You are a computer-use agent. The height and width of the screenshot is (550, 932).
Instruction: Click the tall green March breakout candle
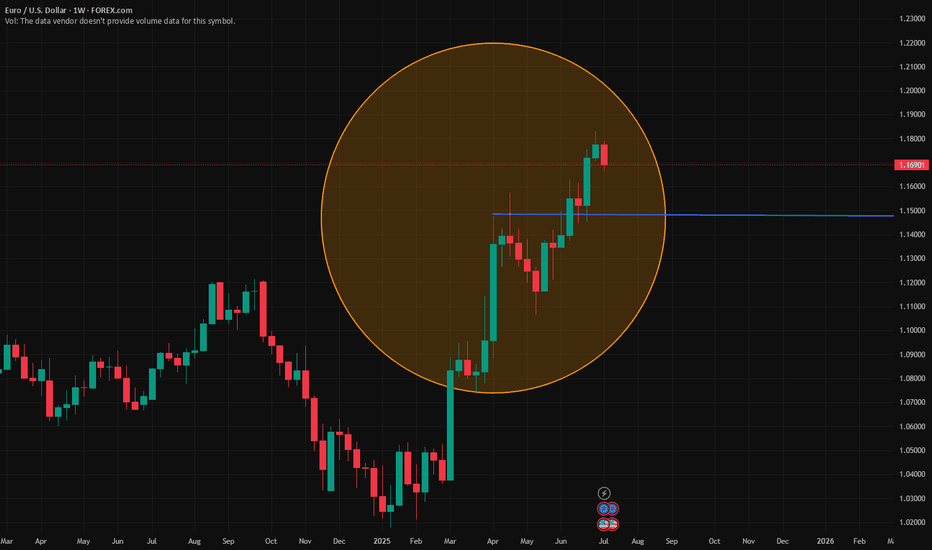coord(451,425)
